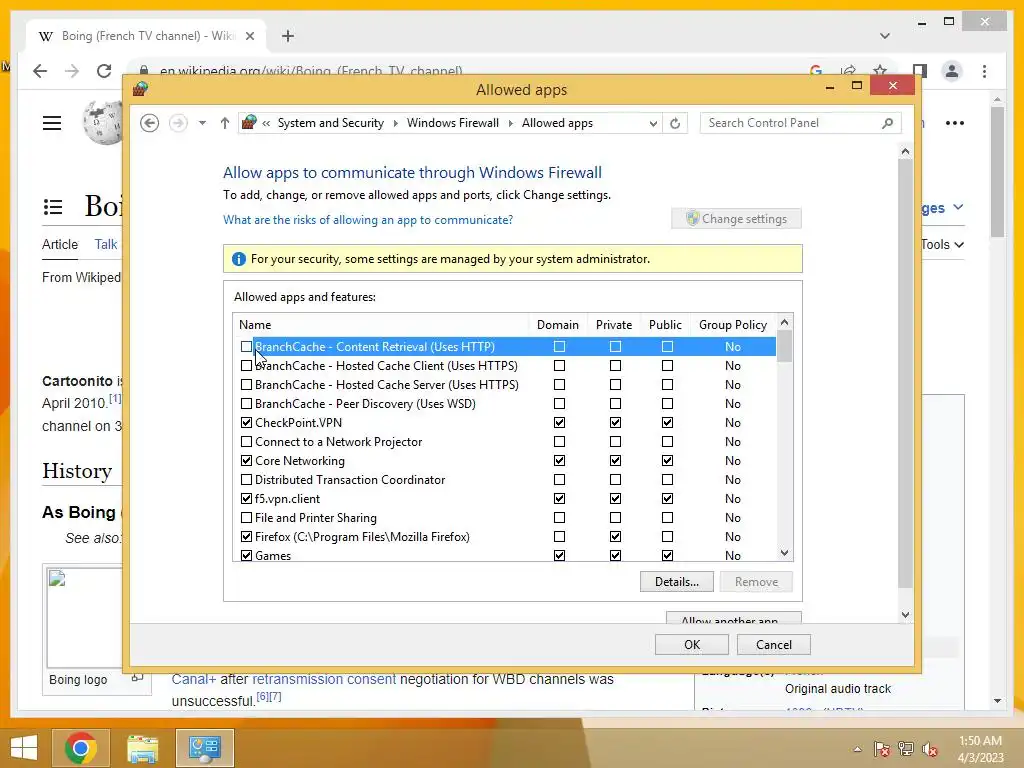The height and width of the screenshot is (768, 1024).
Task: Expand the Chrome tab search chevron
Action: (885, 36)
